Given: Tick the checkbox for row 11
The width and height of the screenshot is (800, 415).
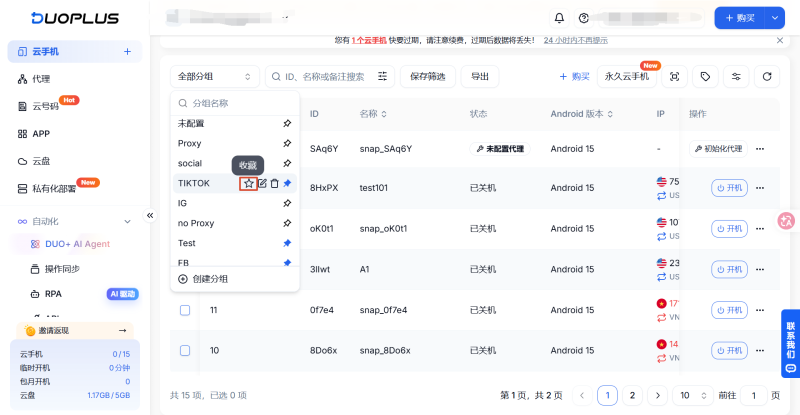Looking at the screenshot, I should 185,310.
